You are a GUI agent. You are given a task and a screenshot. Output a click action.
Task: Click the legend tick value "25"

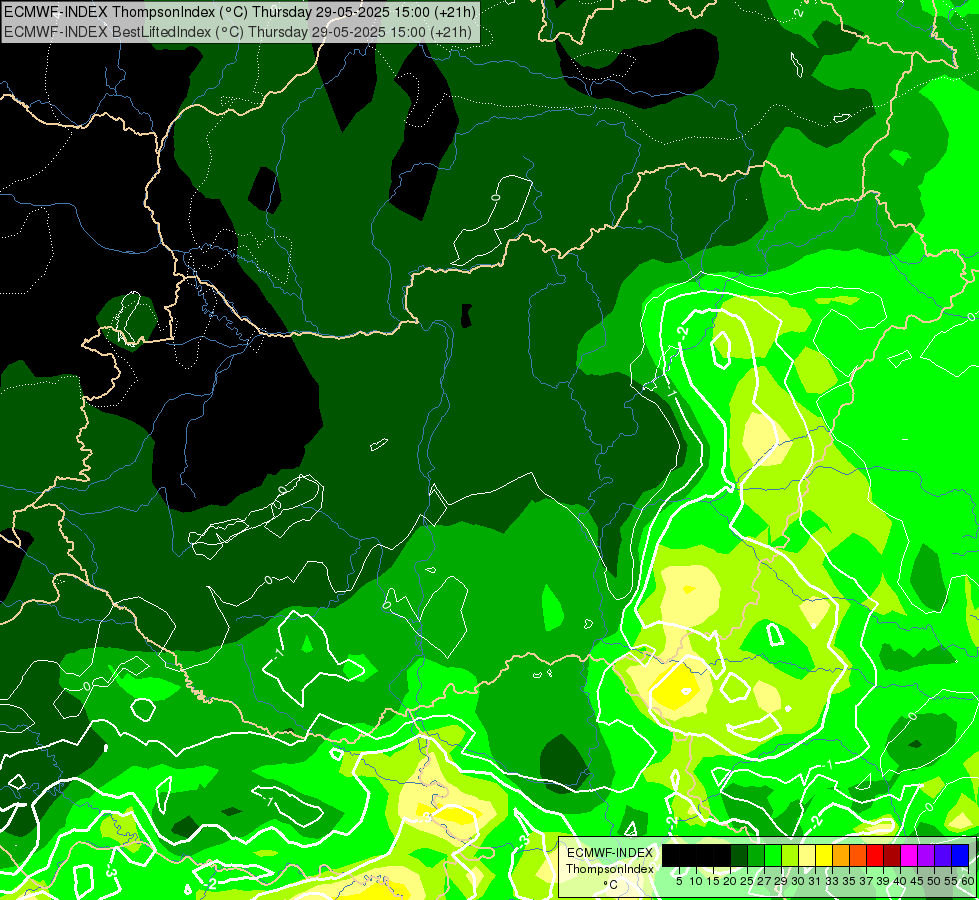(x=747, y=881)
